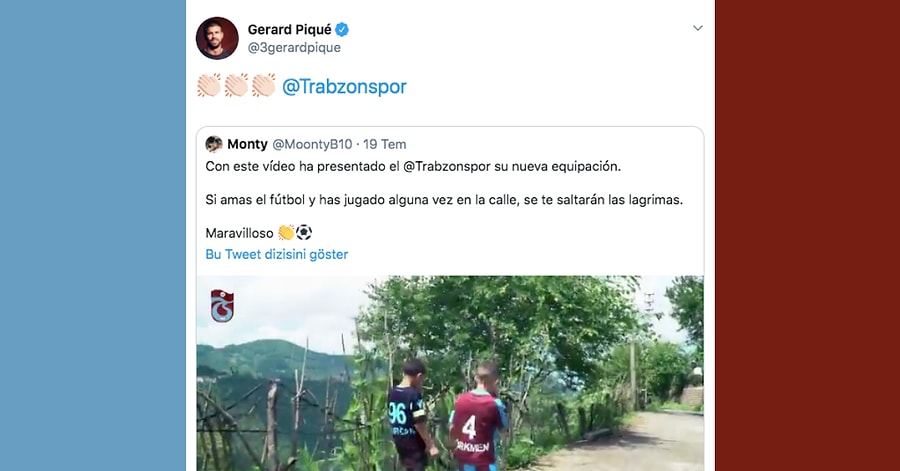The height and width of the screenshot is (471, 900).
Task: Click "Bu Tweet dizisini göster" link
Action: click(x=277, y=254)
